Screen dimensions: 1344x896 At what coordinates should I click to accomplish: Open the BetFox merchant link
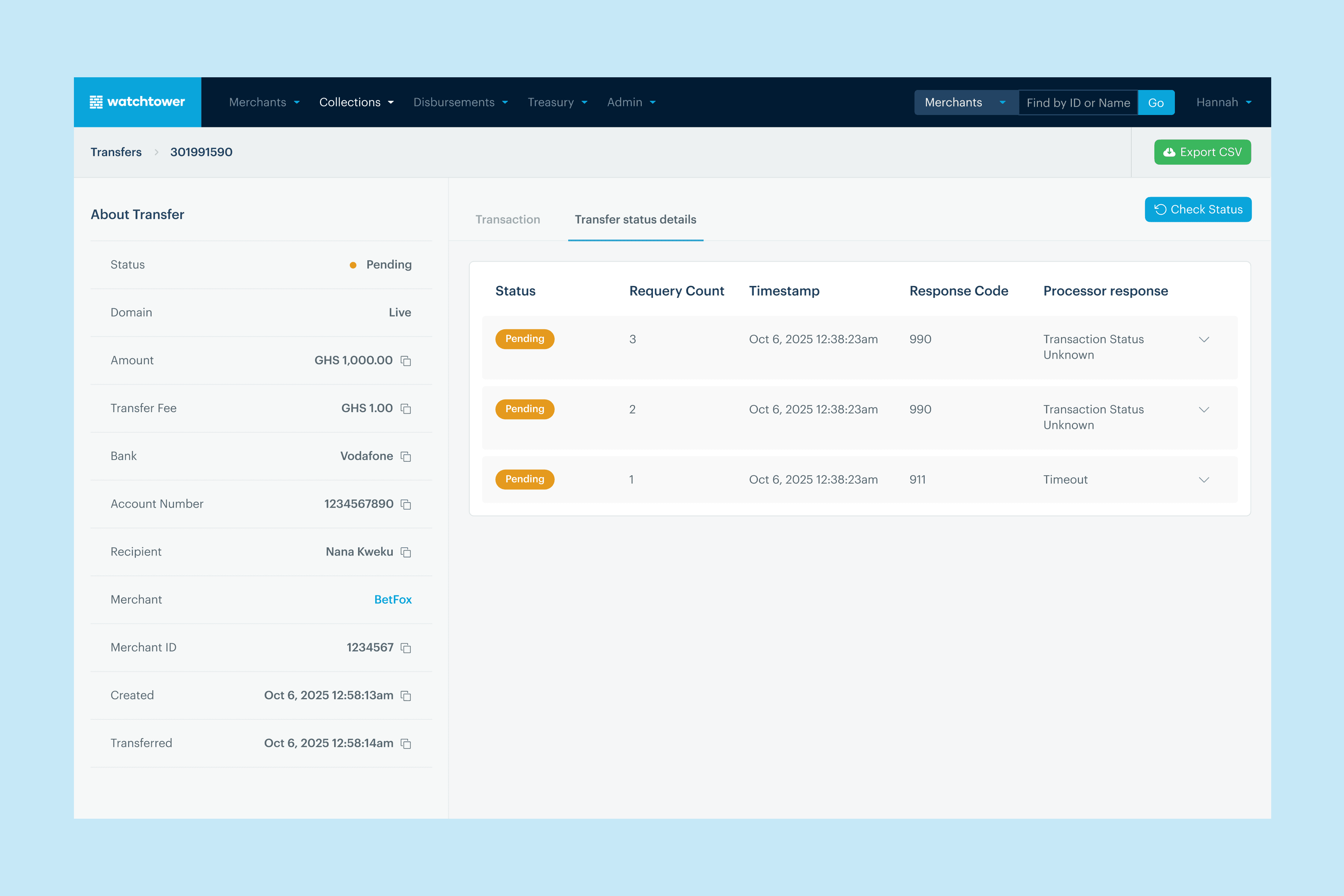coord(393,600)
